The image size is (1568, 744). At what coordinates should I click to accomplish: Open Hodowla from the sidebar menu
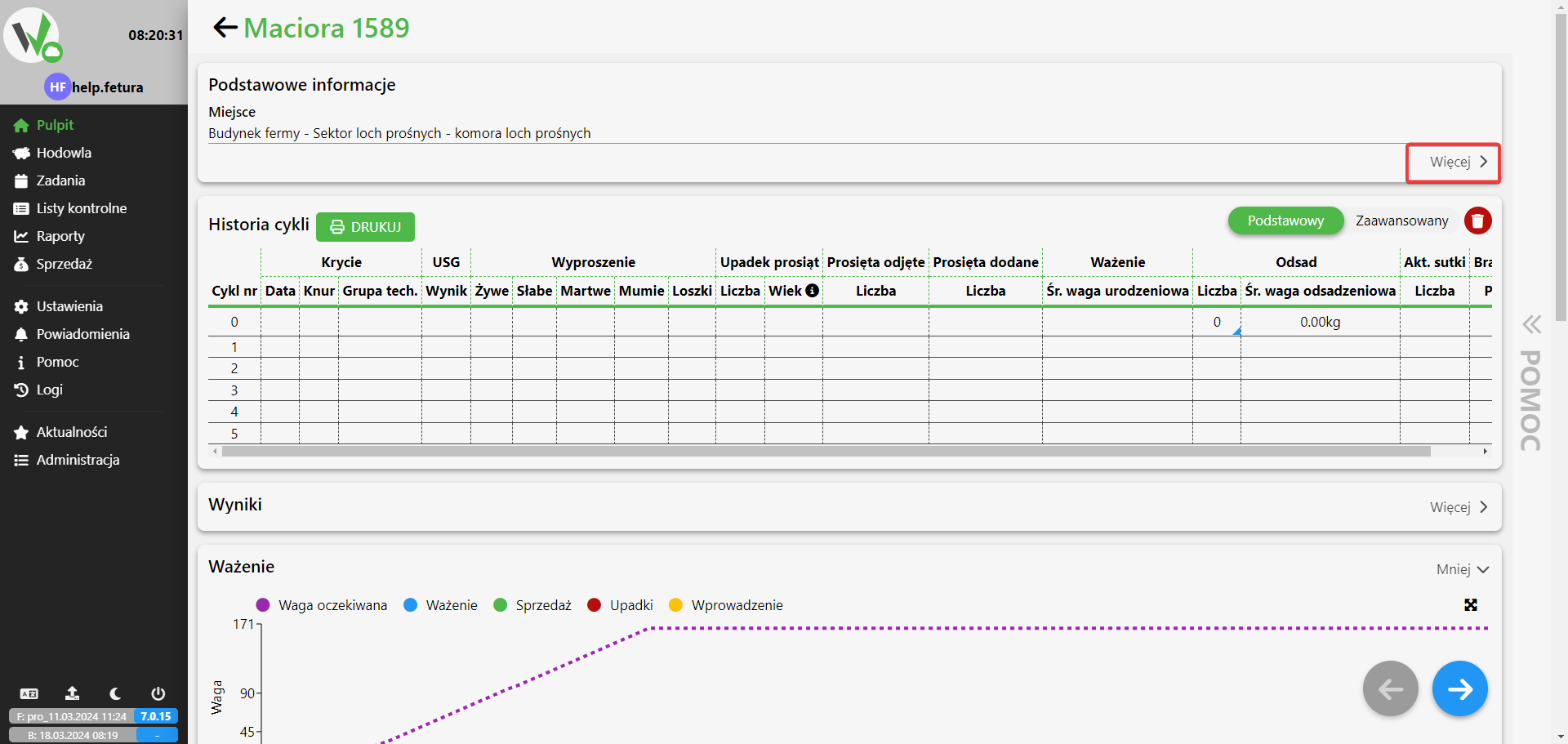click(x=64, y=153)
